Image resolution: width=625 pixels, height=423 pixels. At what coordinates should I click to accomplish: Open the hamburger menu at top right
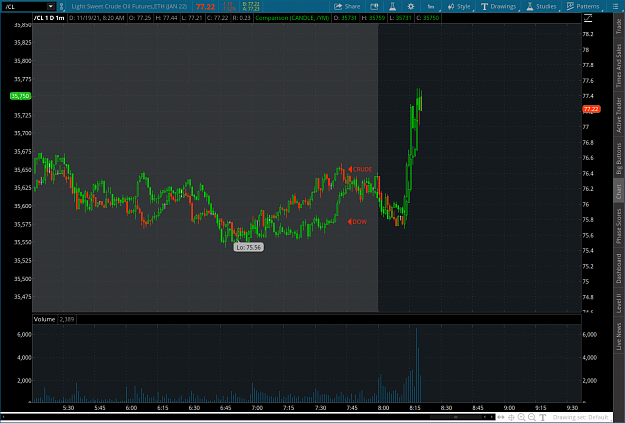pyautogui.click(x=615, y=6)
